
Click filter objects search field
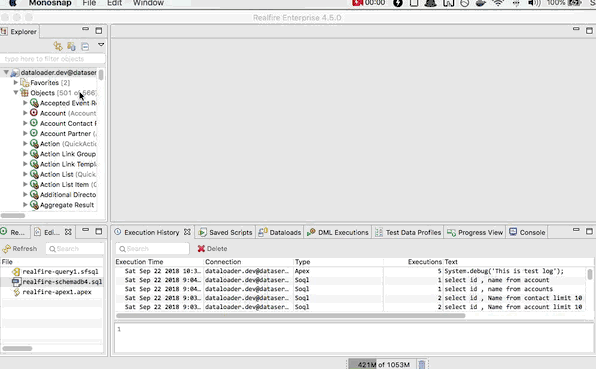pos(52,59)
